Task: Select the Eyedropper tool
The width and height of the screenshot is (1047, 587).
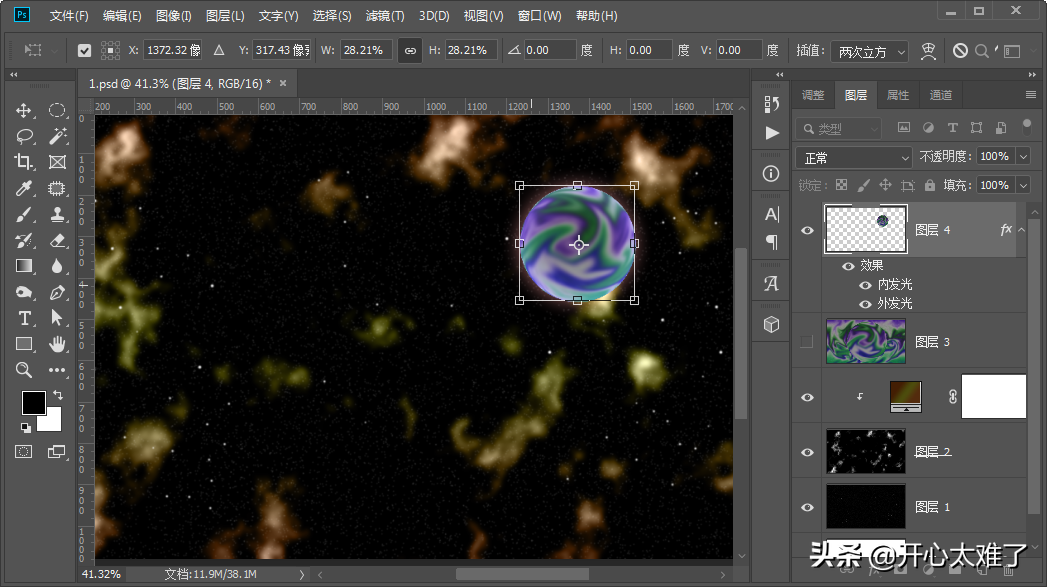Action: click(24, 188)
